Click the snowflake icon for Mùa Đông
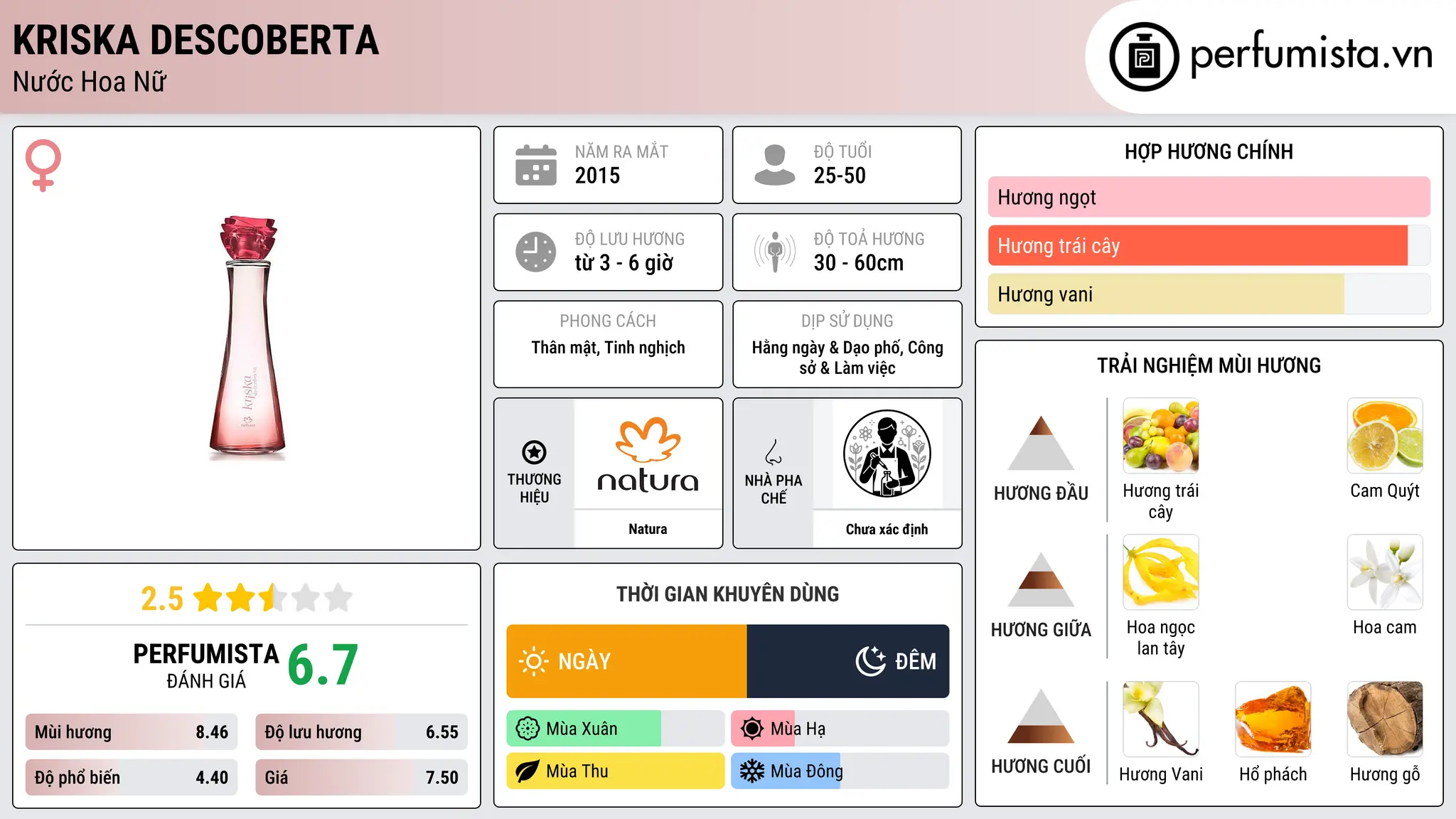Image resolution: width=1456 pixels, height=819 pixels. tap(752, 771)
